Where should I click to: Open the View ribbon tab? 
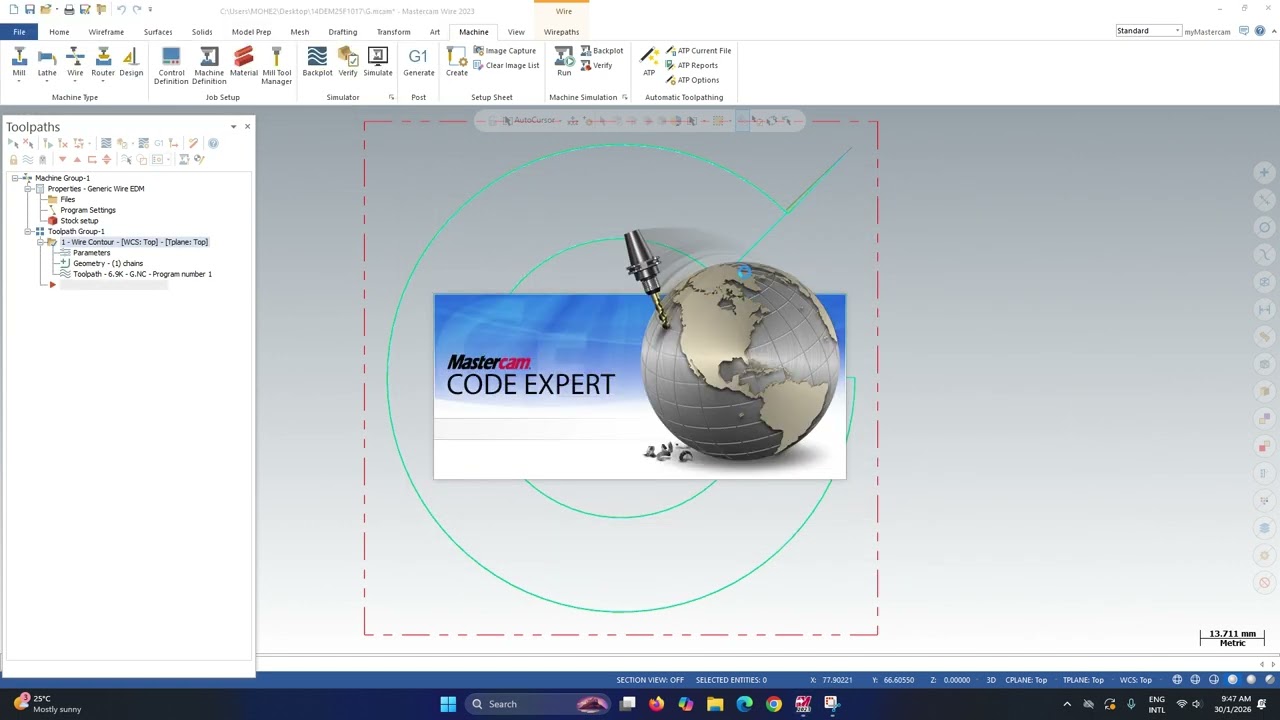(x=516, y=32)
